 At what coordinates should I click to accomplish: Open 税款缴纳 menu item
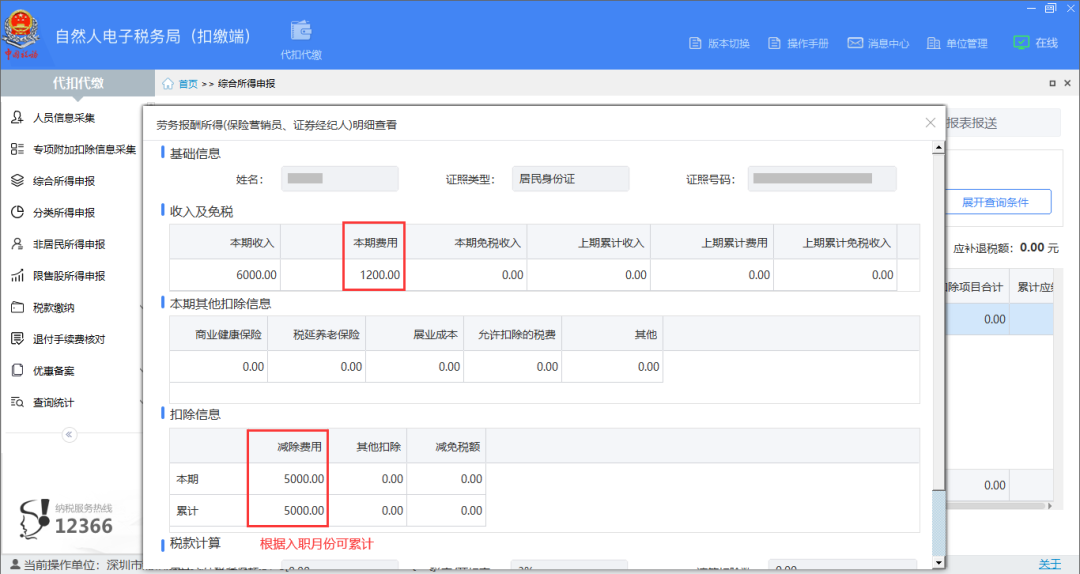(x=54, y=308)
